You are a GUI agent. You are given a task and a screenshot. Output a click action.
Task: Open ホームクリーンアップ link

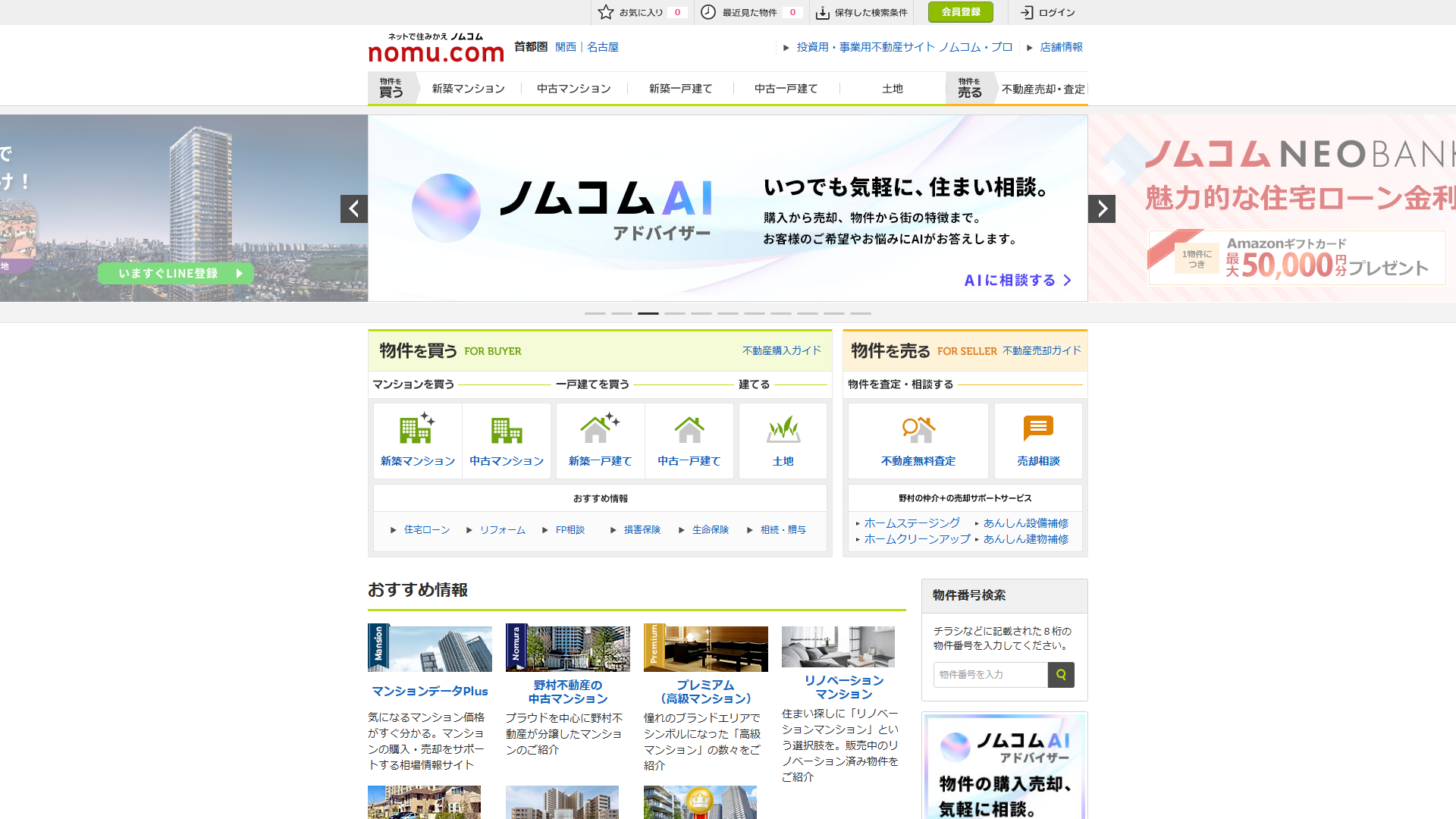[918, 539]
